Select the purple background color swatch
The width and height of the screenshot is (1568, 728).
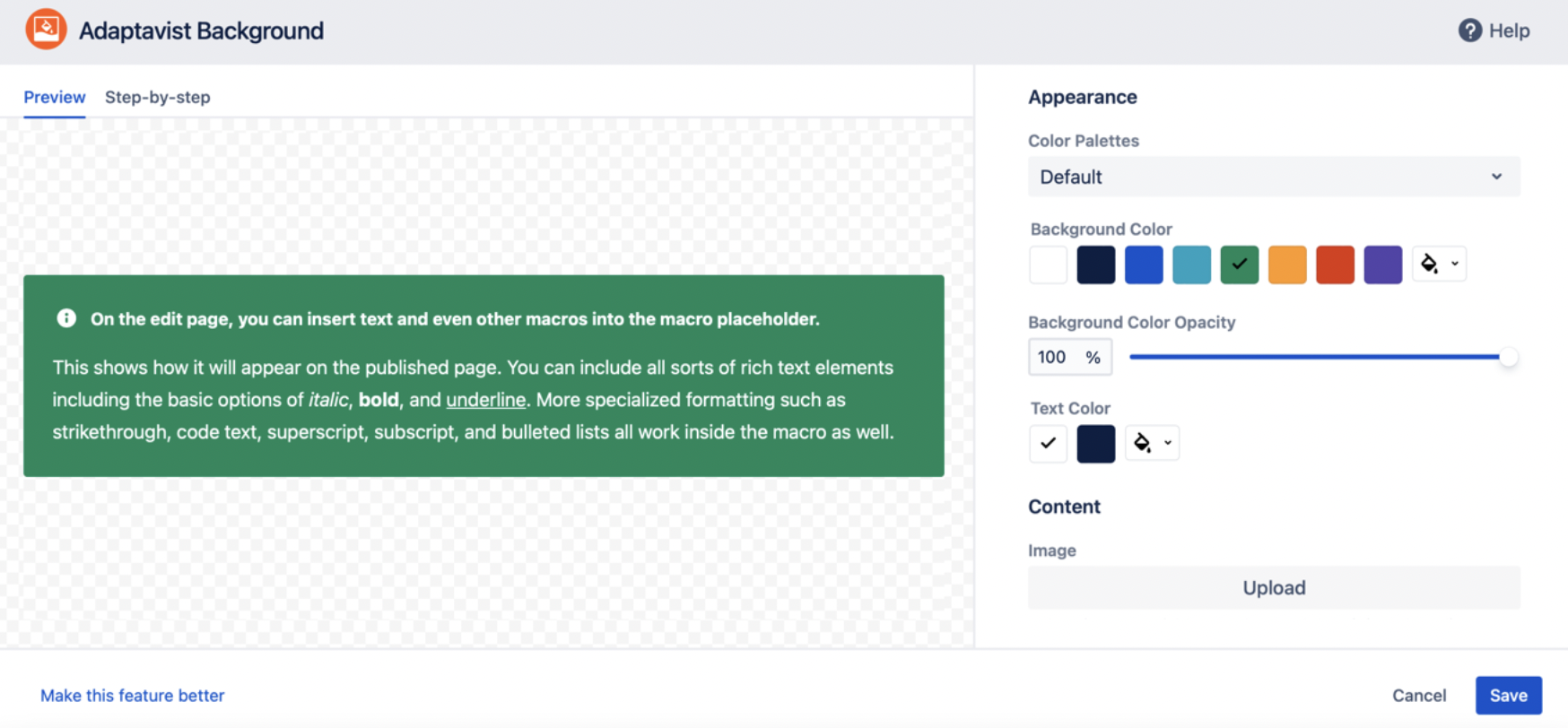[x=1382, y=264]
